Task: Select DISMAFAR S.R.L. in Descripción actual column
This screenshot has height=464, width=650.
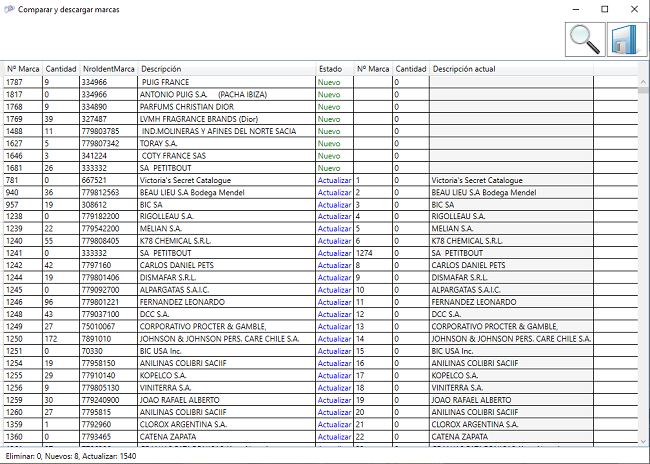Action: coord(511,277)
